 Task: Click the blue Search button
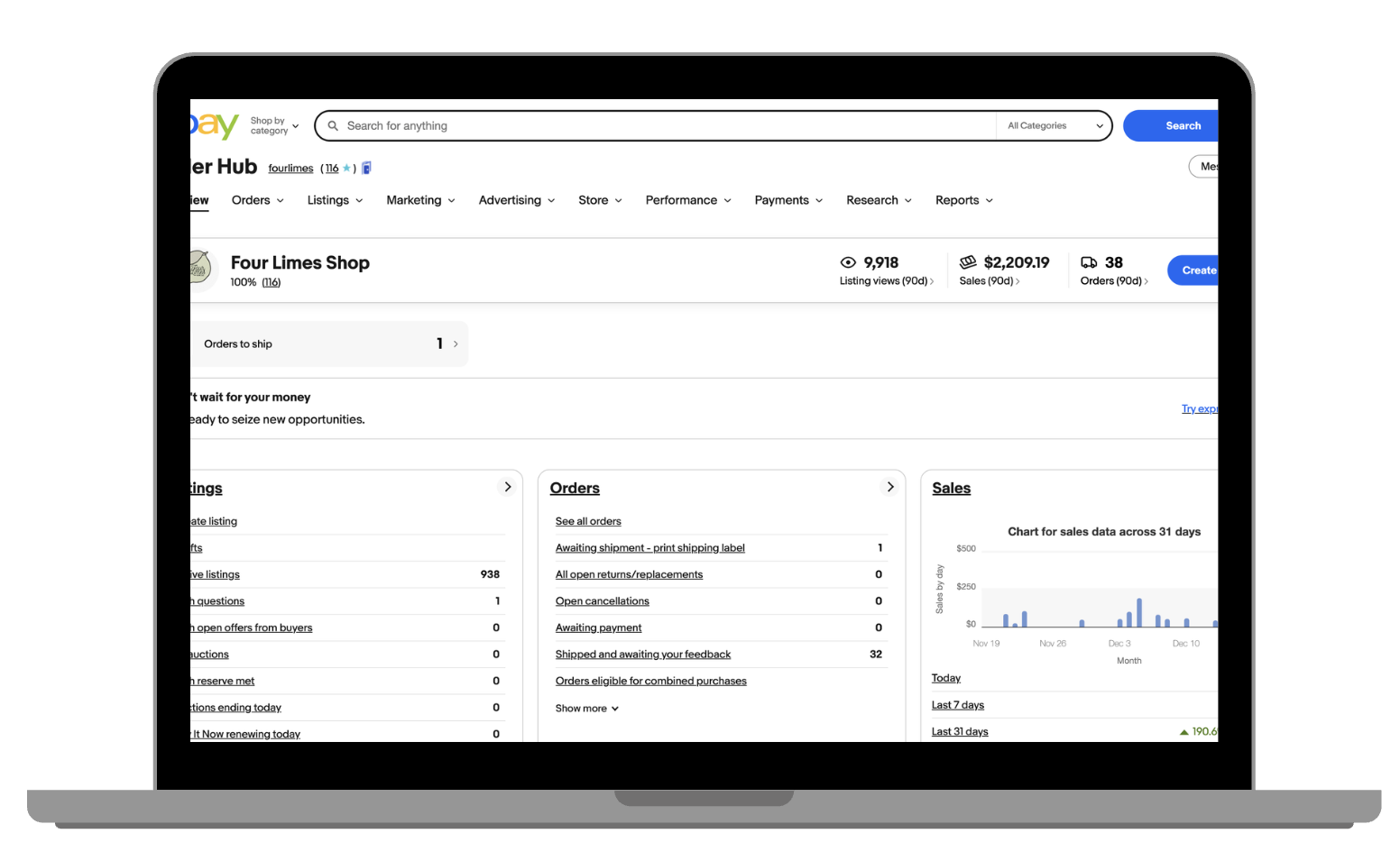tap(1182, 125)
